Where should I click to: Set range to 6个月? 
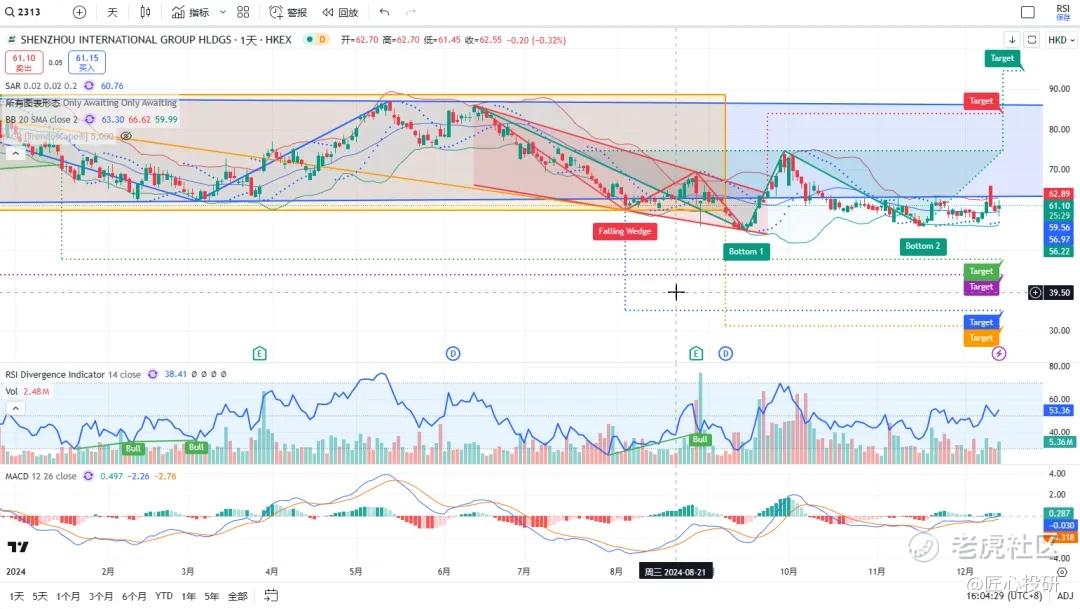pos(134,596)
